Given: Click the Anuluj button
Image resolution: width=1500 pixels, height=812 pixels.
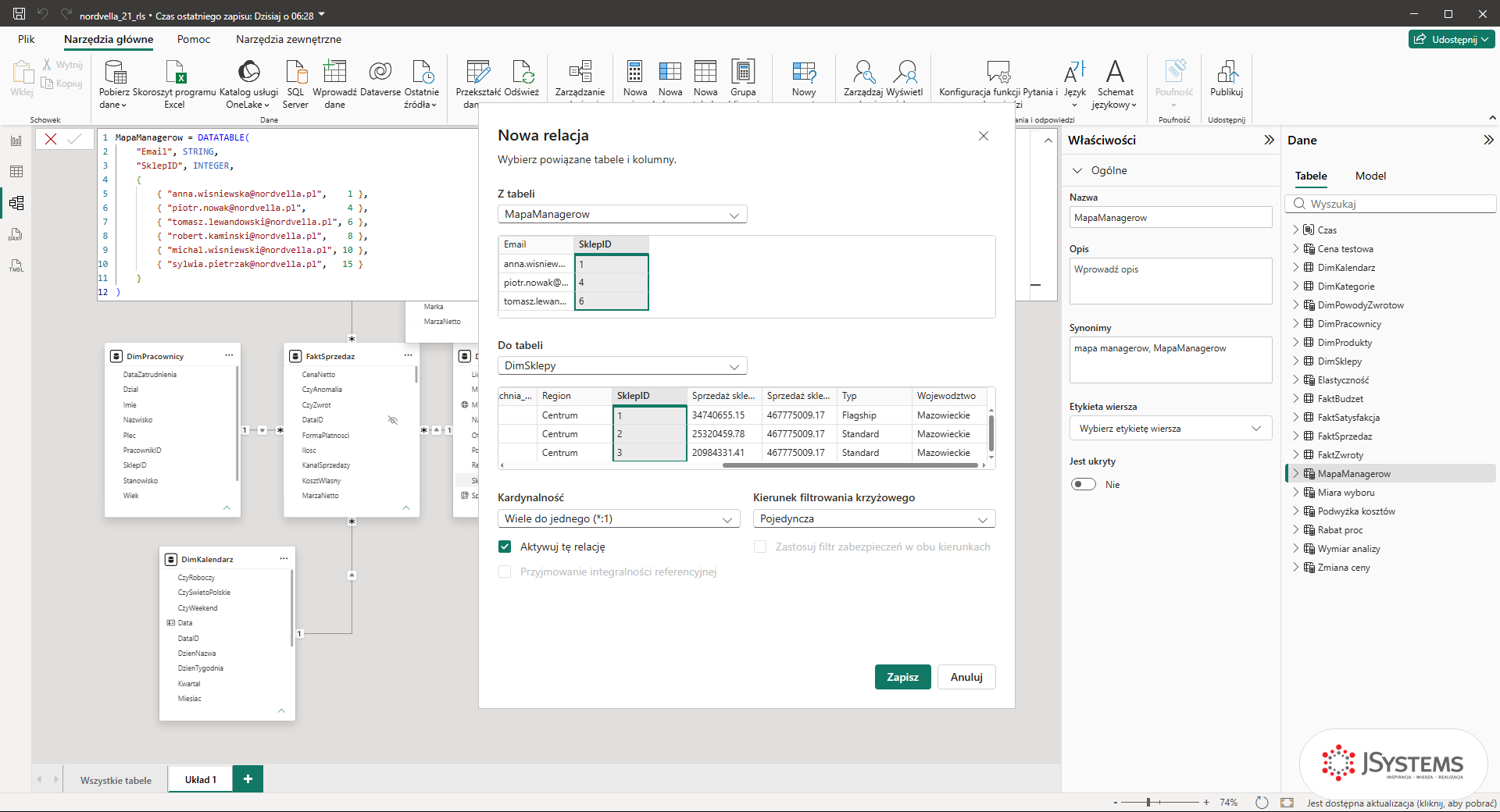Looking at the screenshot, I should [x=966, y=677].
